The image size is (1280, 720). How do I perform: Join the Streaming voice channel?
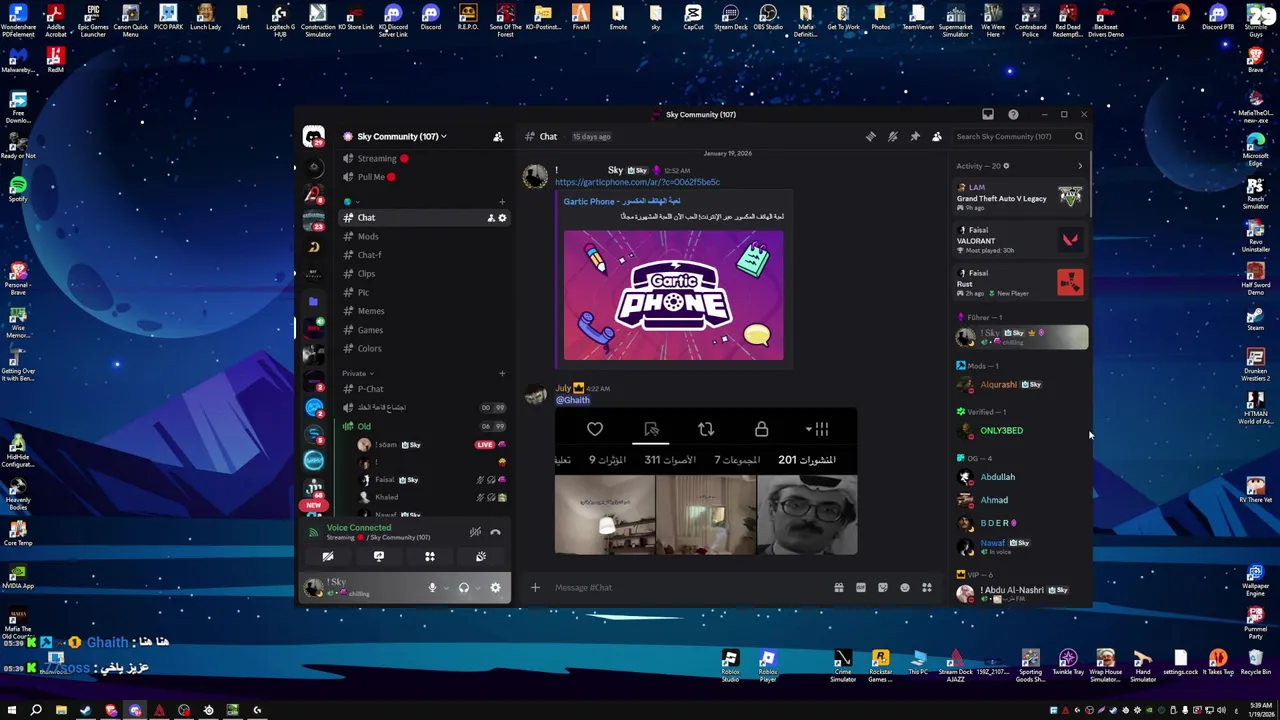pyautogui.click(x=377, y=159)
